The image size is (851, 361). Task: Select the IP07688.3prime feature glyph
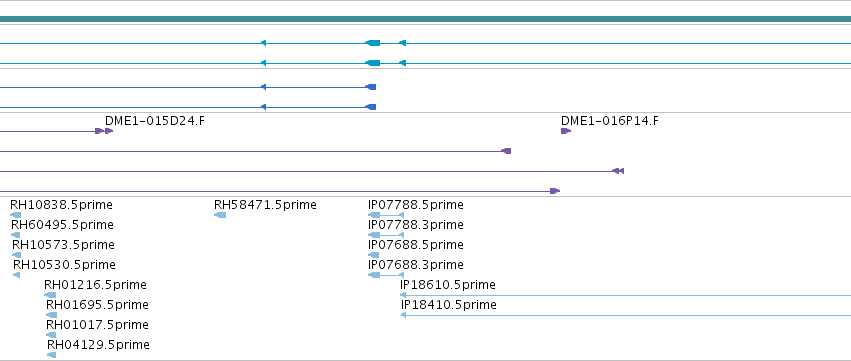pyautogui.click(x=386, y=275)
